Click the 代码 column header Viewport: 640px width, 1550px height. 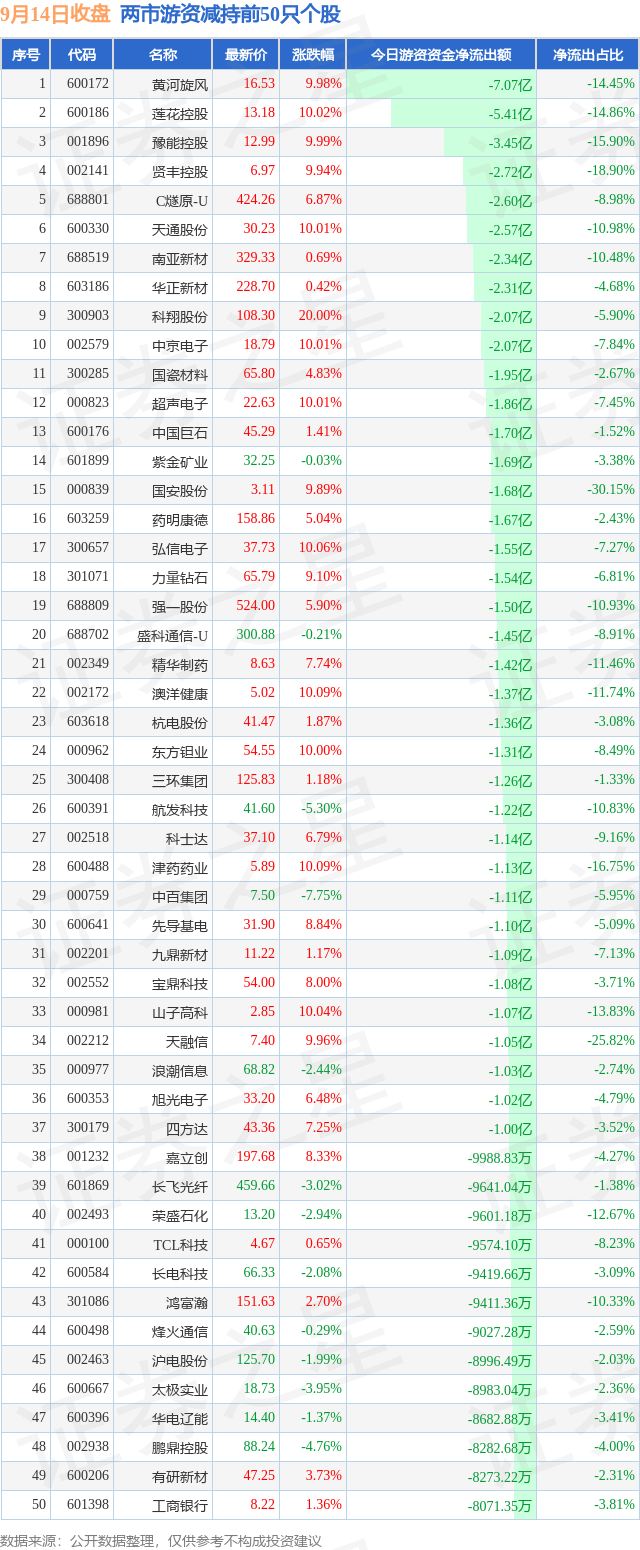[82, 55]
